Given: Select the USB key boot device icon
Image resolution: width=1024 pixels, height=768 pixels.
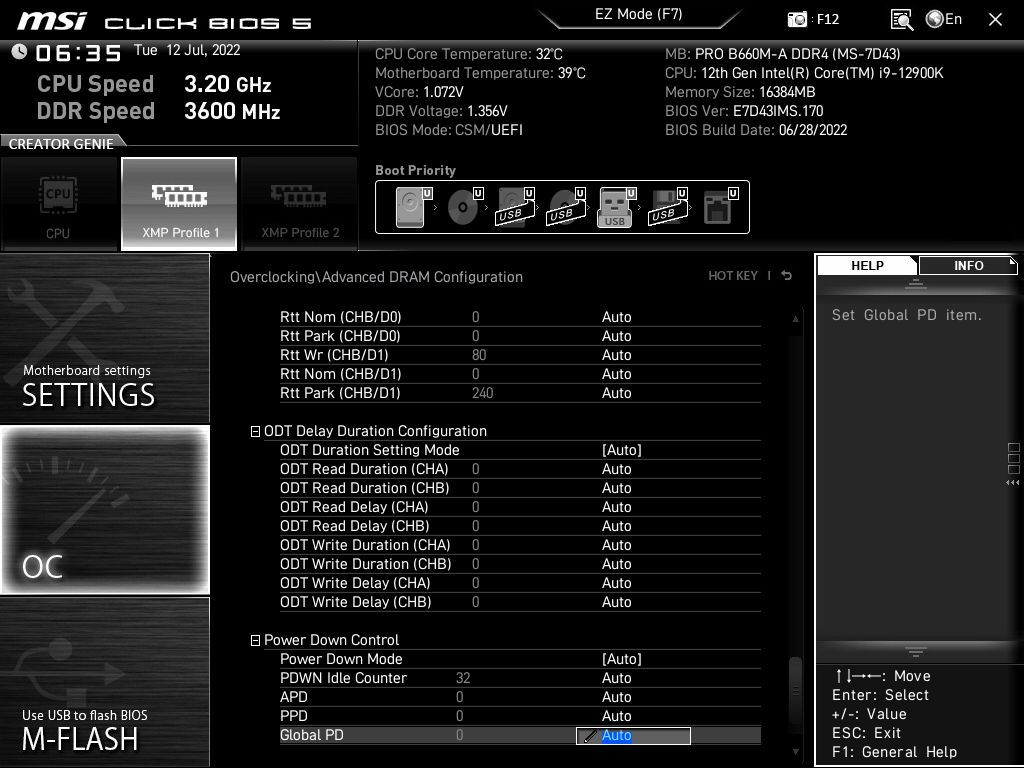Looking at the screenshot, I should [616, 207].
